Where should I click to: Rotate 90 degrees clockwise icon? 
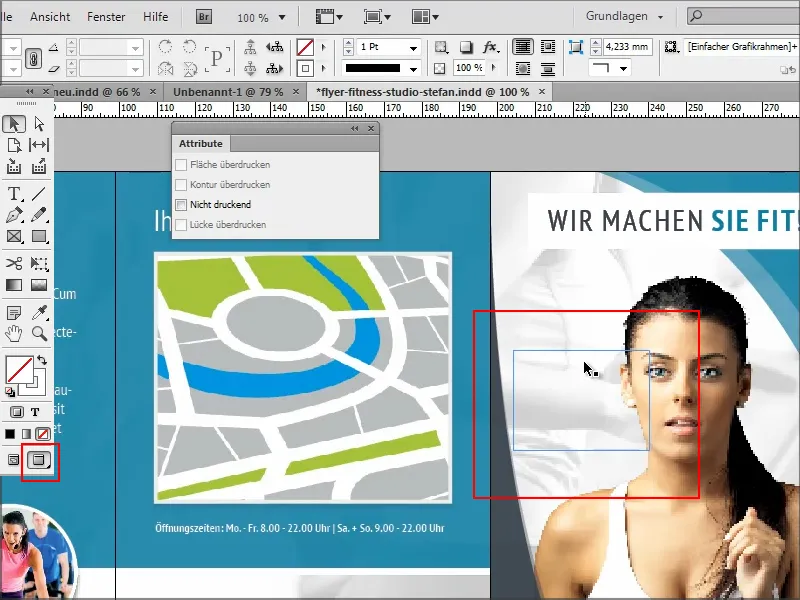coord(165,47)
